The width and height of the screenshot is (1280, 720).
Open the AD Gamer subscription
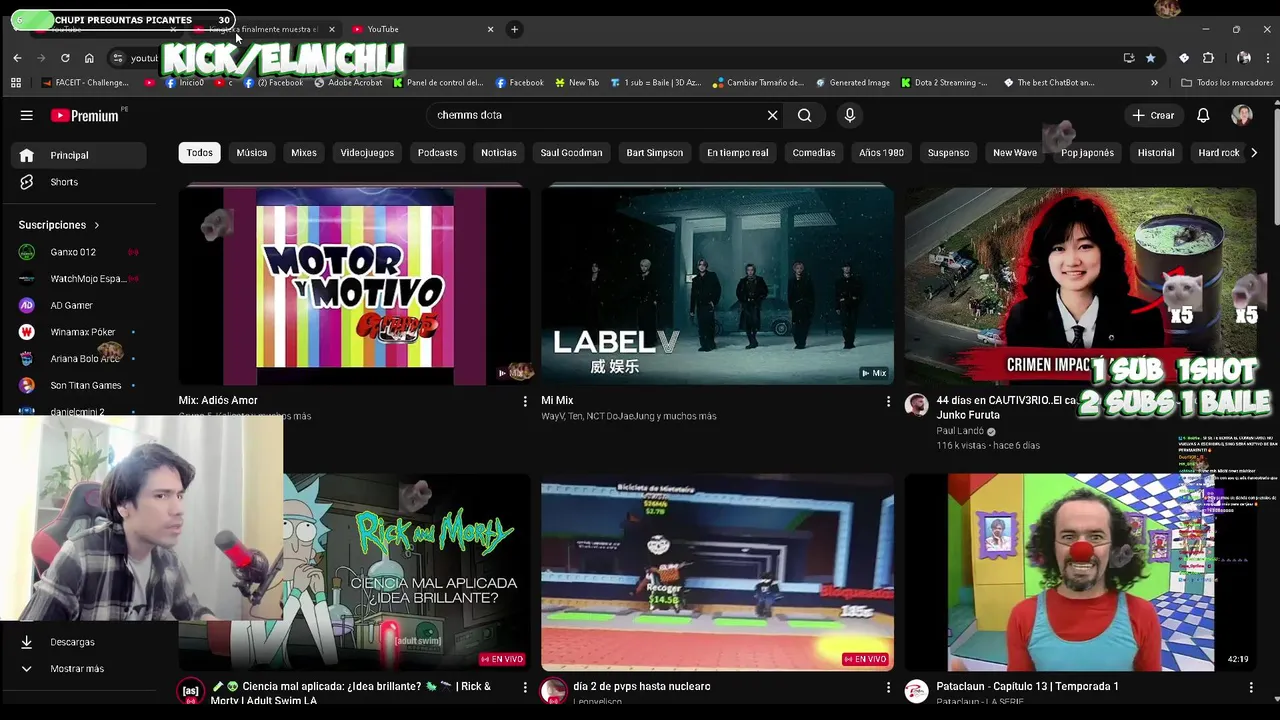pos(78,305)
